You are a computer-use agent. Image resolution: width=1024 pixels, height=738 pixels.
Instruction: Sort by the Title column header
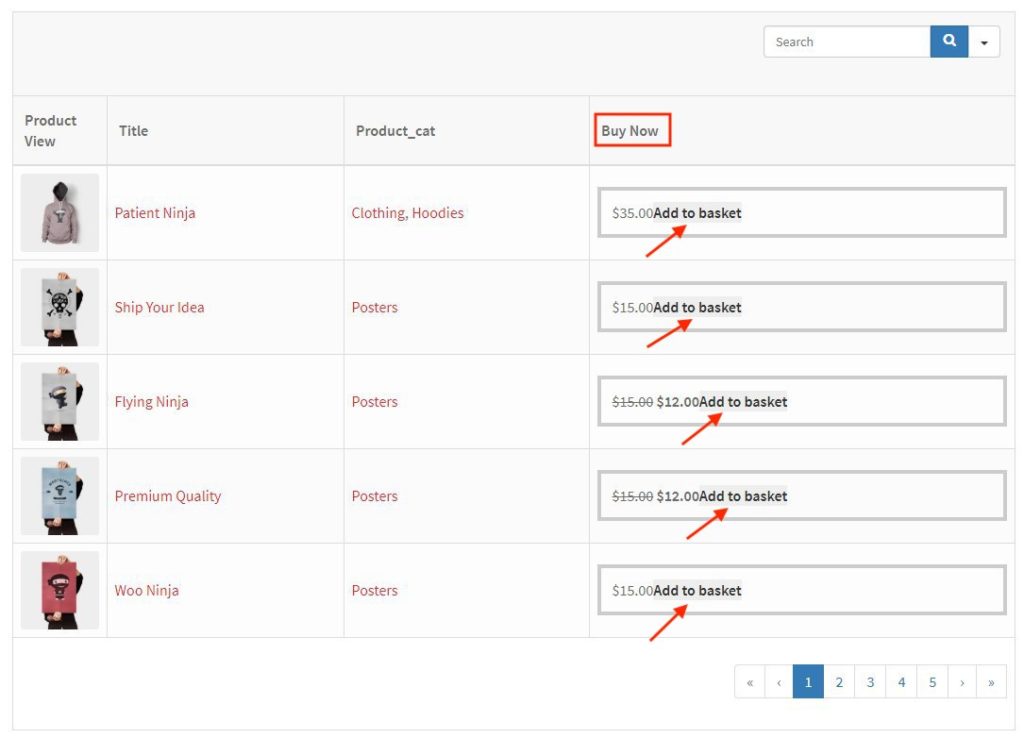point(133,130)
